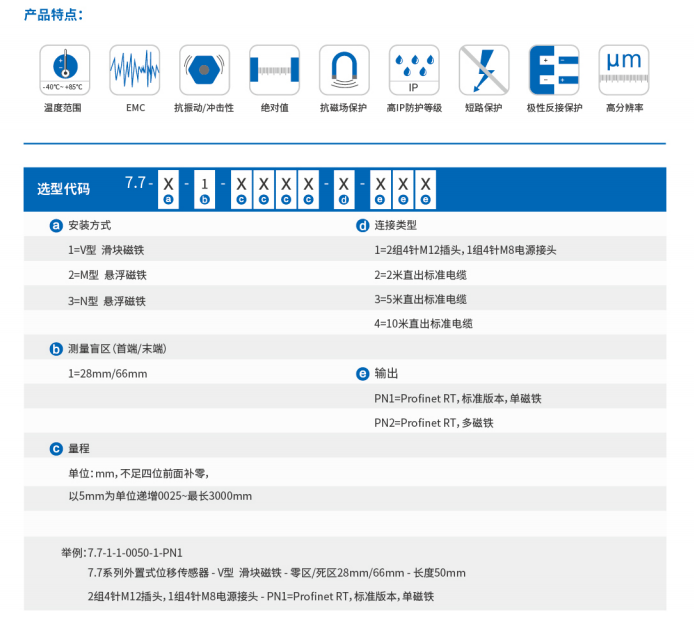Image resolution: width=694 pixels, height=617 pixels.
Task: Click the circled 'd' beside 连接类型
Action: tap(363, 226)
